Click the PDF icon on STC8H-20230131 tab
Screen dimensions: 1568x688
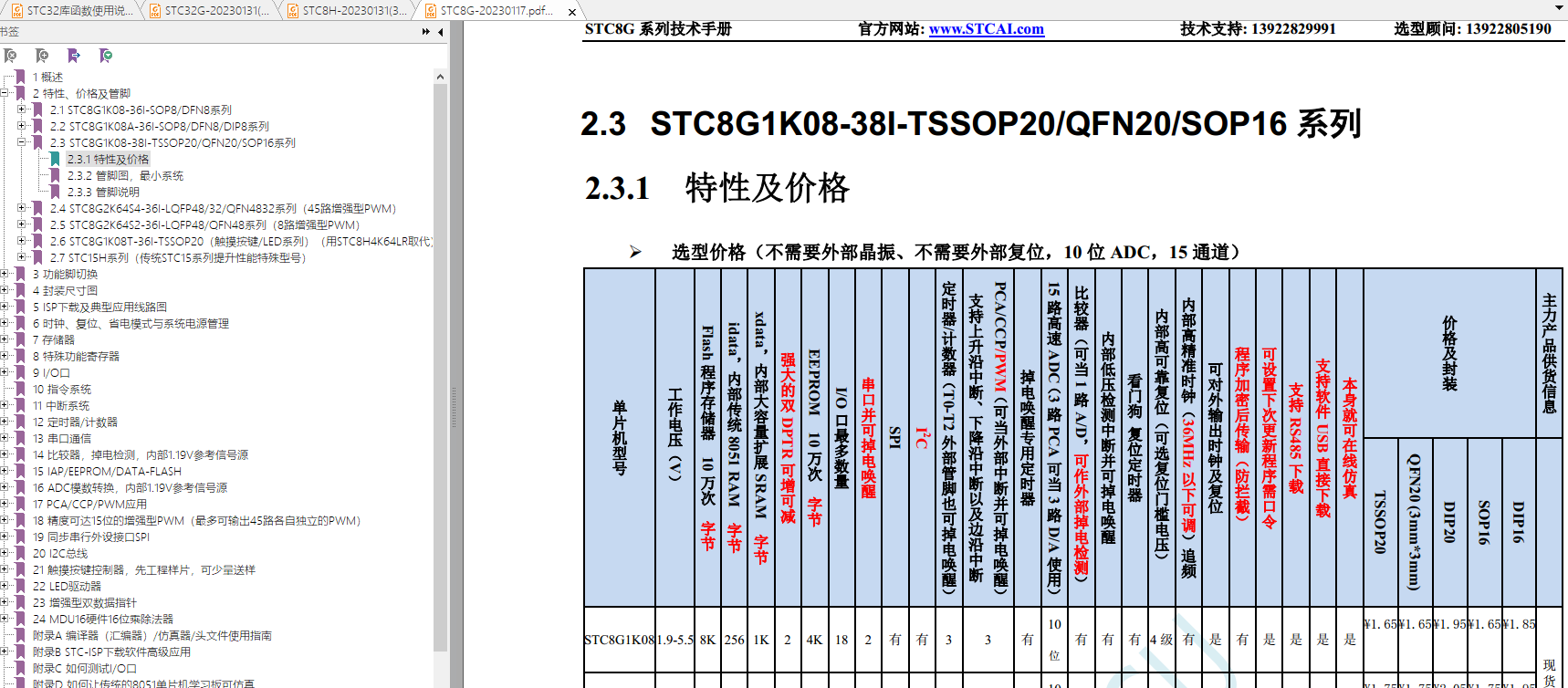click(x=293, y=11)
